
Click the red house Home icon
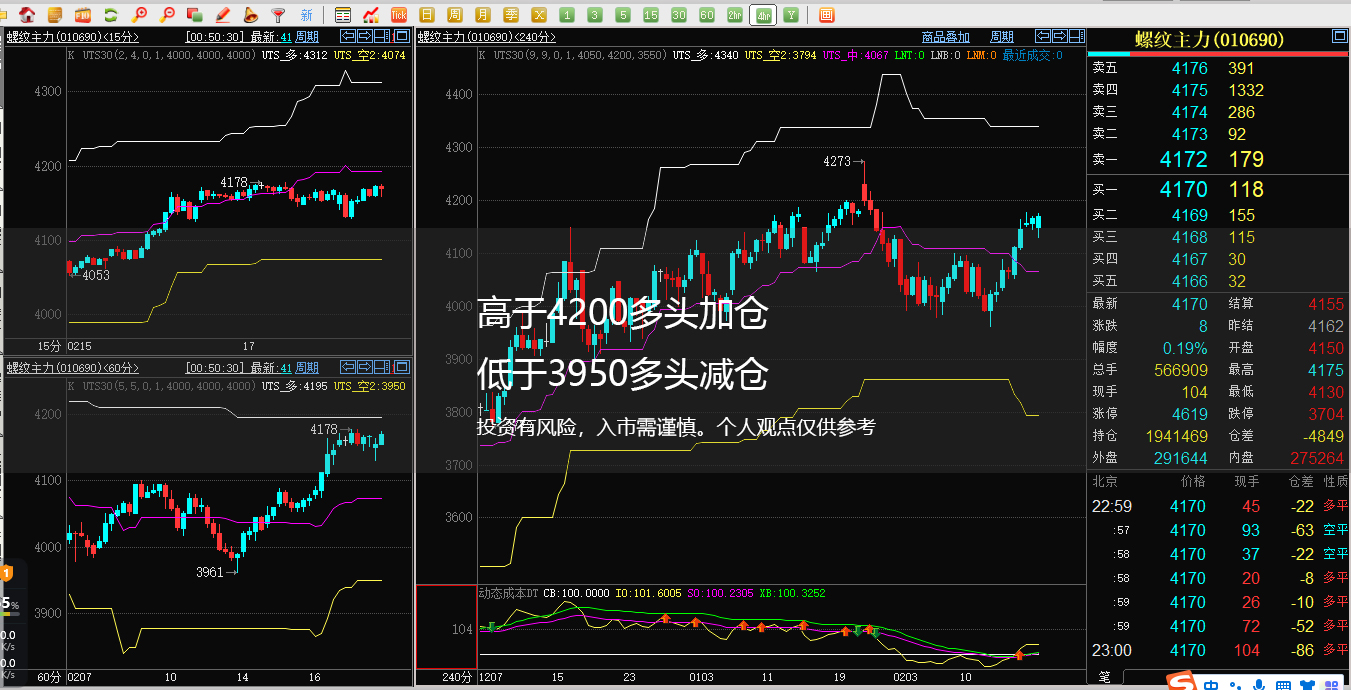click(x=28, y=15)
